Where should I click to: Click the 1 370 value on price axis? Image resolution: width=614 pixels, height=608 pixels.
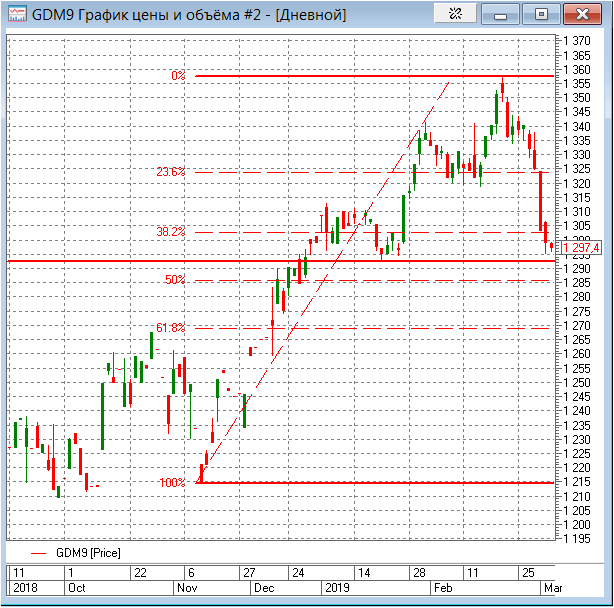579,41
